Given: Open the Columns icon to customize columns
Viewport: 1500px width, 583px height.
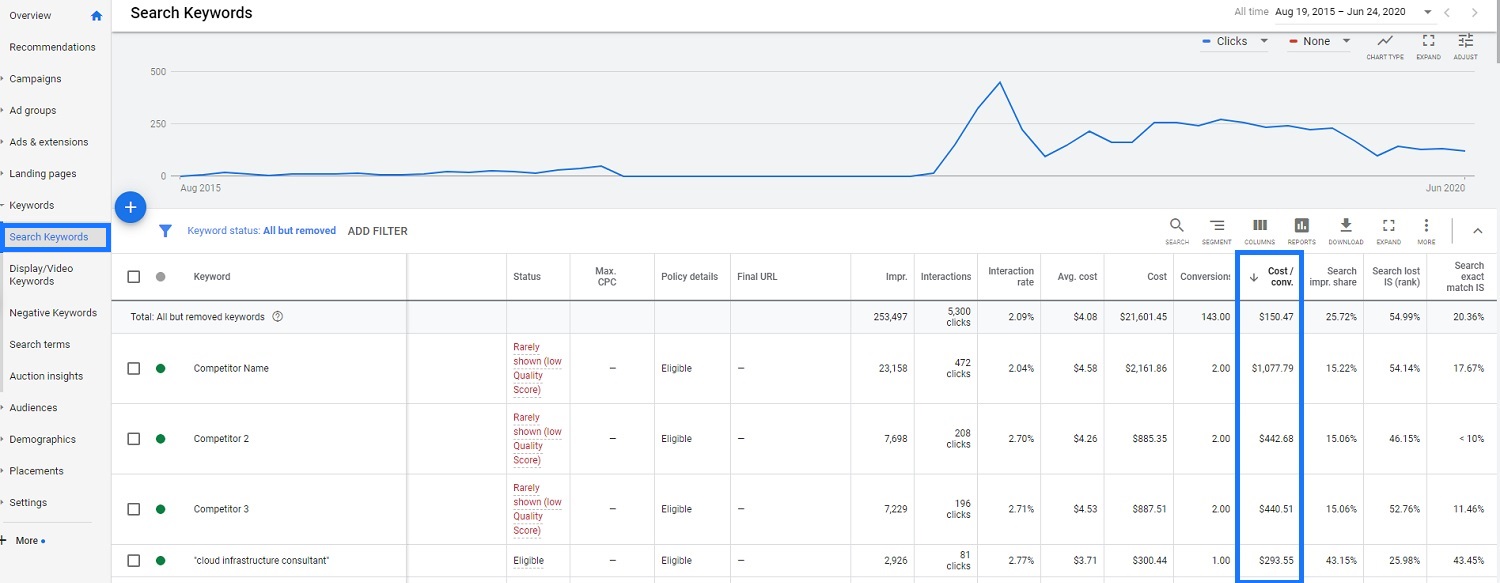Looking at the screenshot, I should pos(1259,230).
